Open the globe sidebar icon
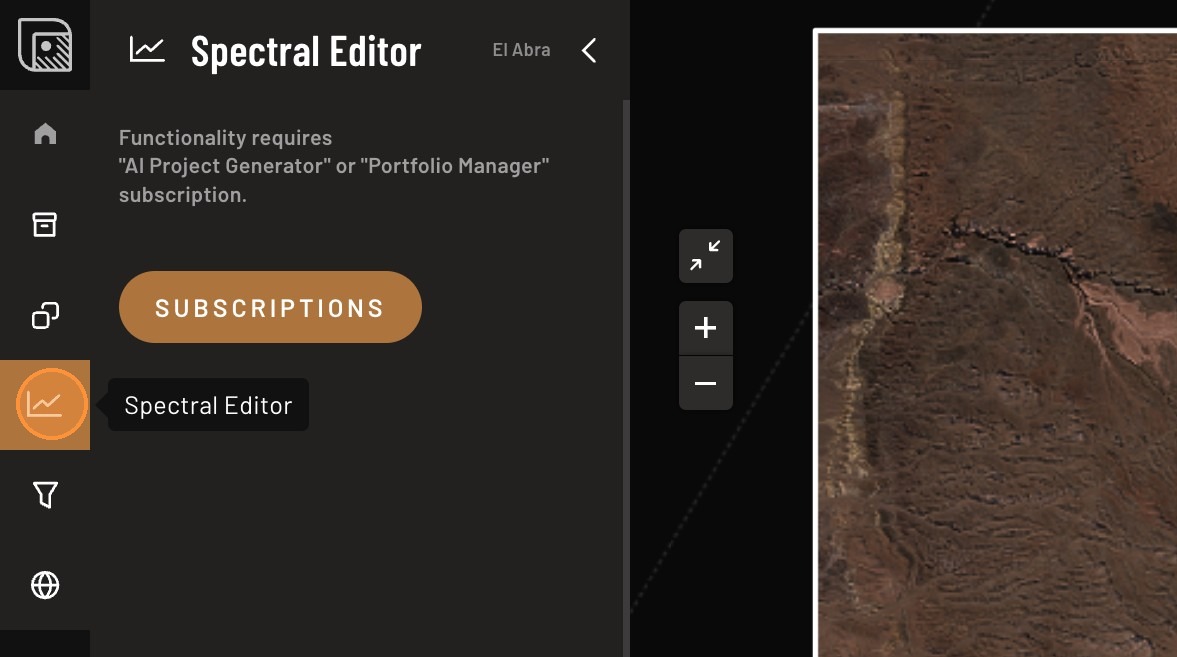This screenshot has width=1177, height=657. tap(45, 585)
